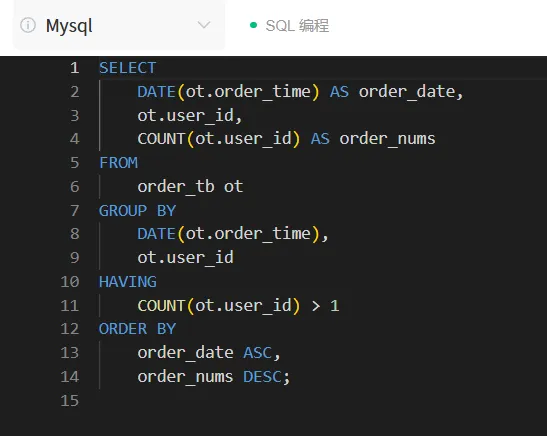Click order_nums on line 14
The image size is (547, 436).
click(x=185, y=377)
